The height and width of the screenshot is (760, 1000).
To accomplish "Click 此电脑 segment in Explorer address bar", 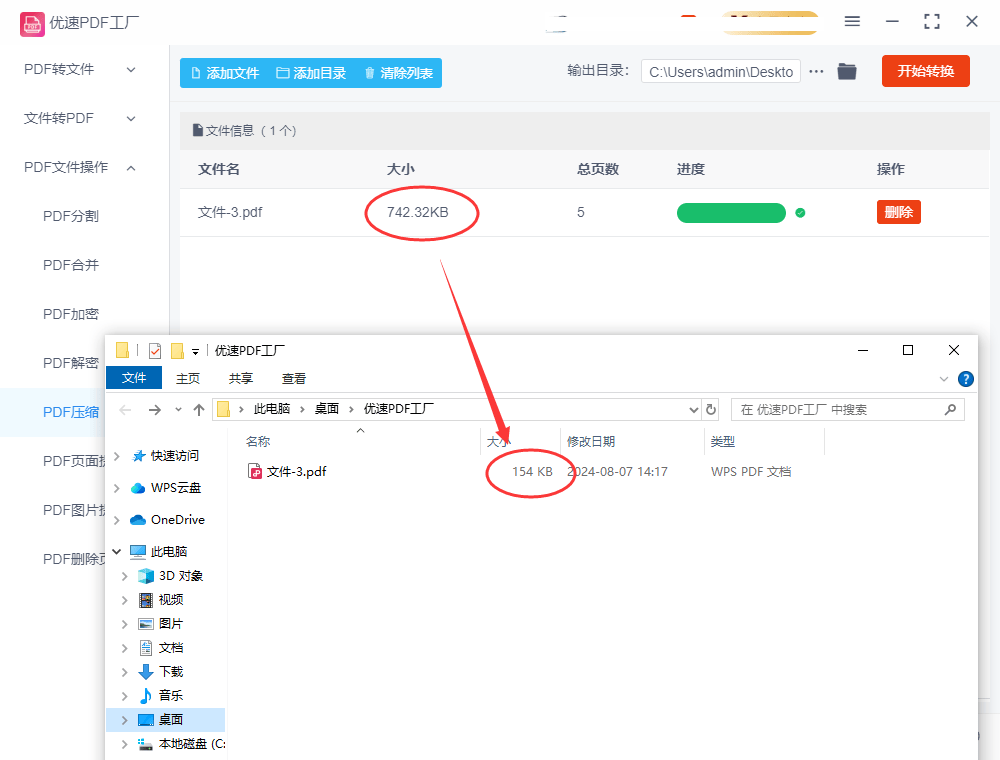I will click(x=272, y=409).
